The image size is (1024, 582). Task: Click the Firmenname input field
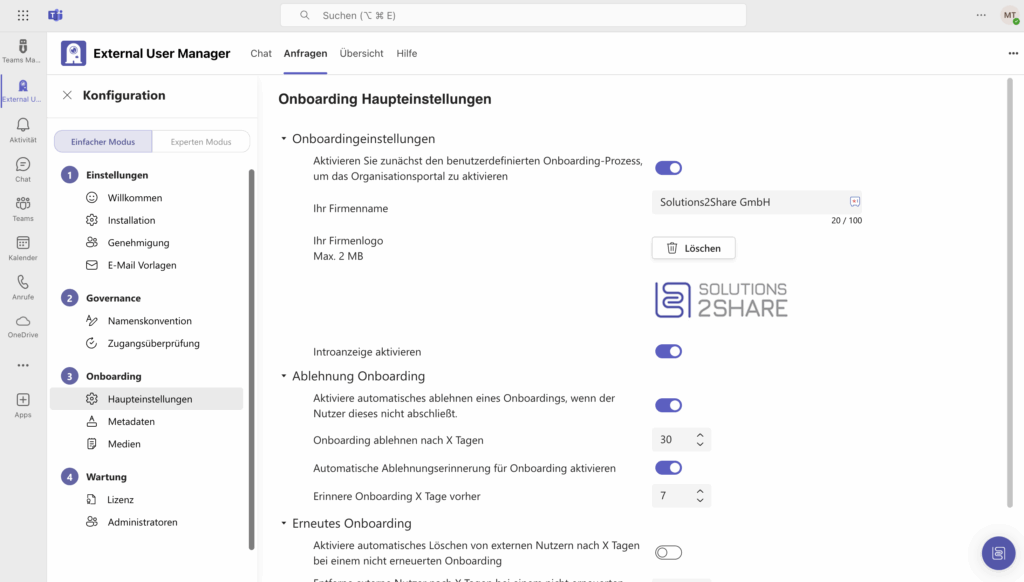click(750, 202)
